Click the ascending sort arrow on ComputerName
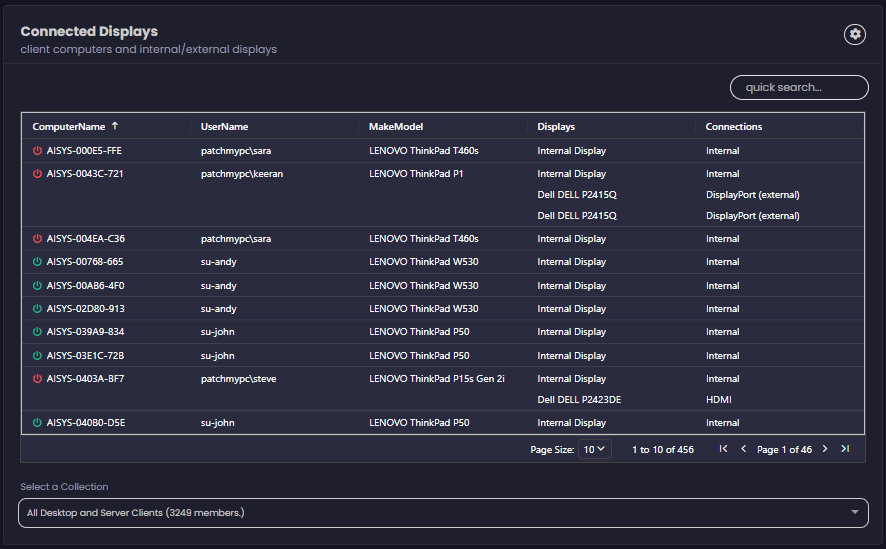Image resolution: width=886 pixels, height=549 pixels. 114,127
